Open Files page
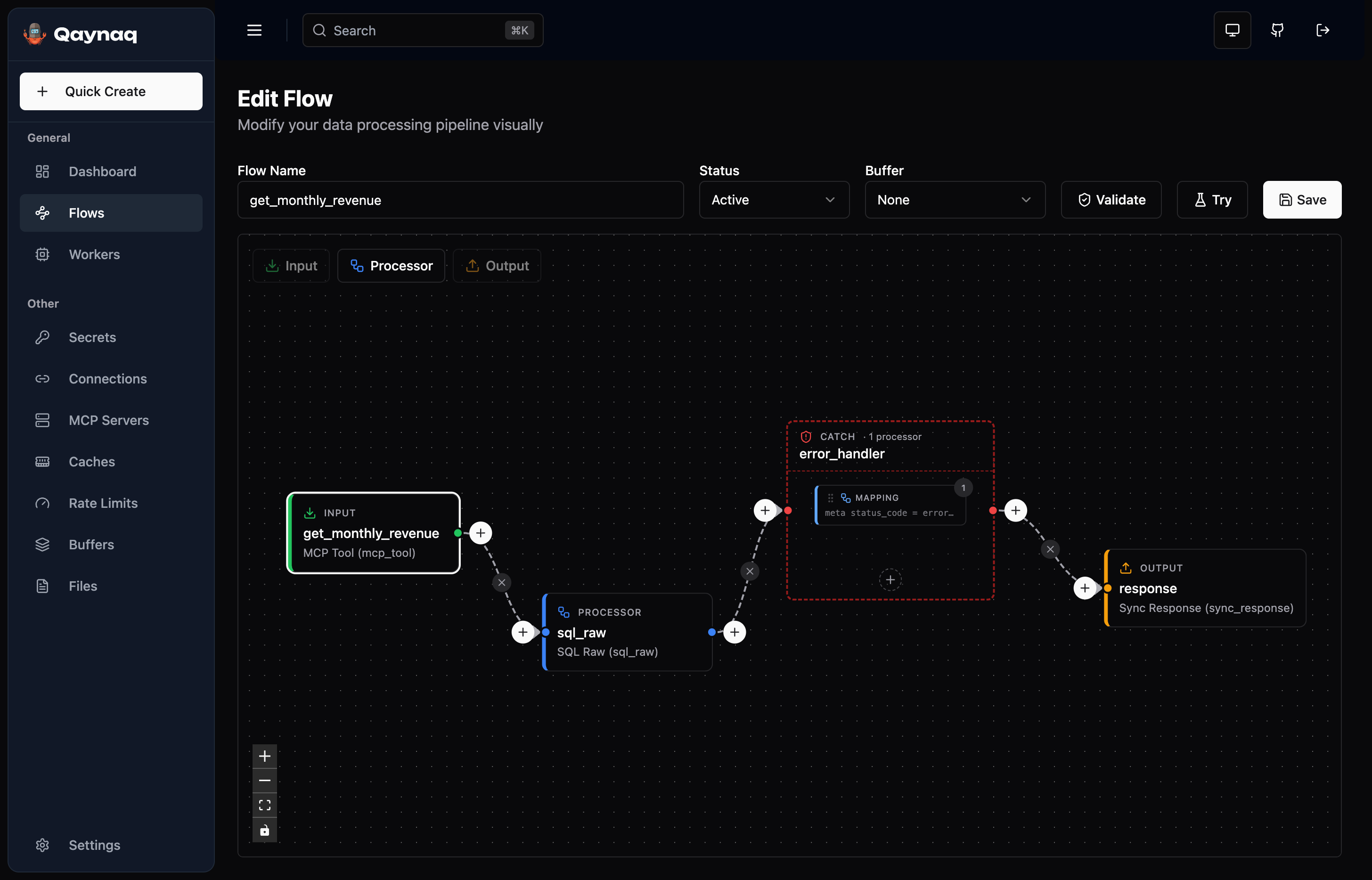The image size is (1372, 880). (x=112, y=587)
